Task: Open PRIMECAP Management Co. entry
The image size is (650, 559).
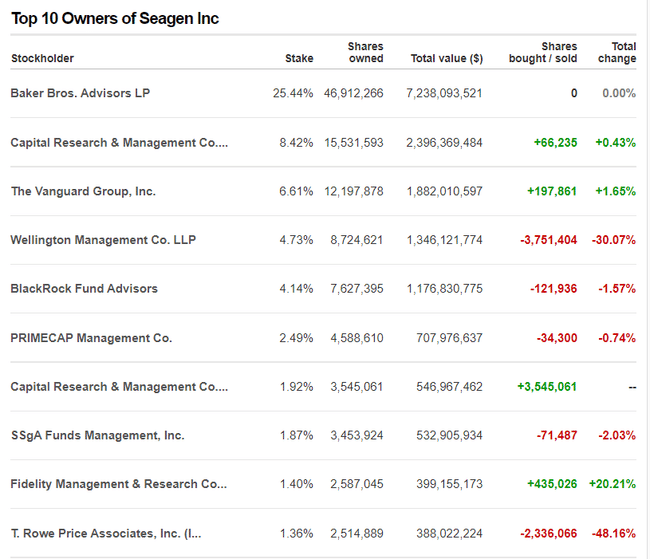Action: click(91, 338)
